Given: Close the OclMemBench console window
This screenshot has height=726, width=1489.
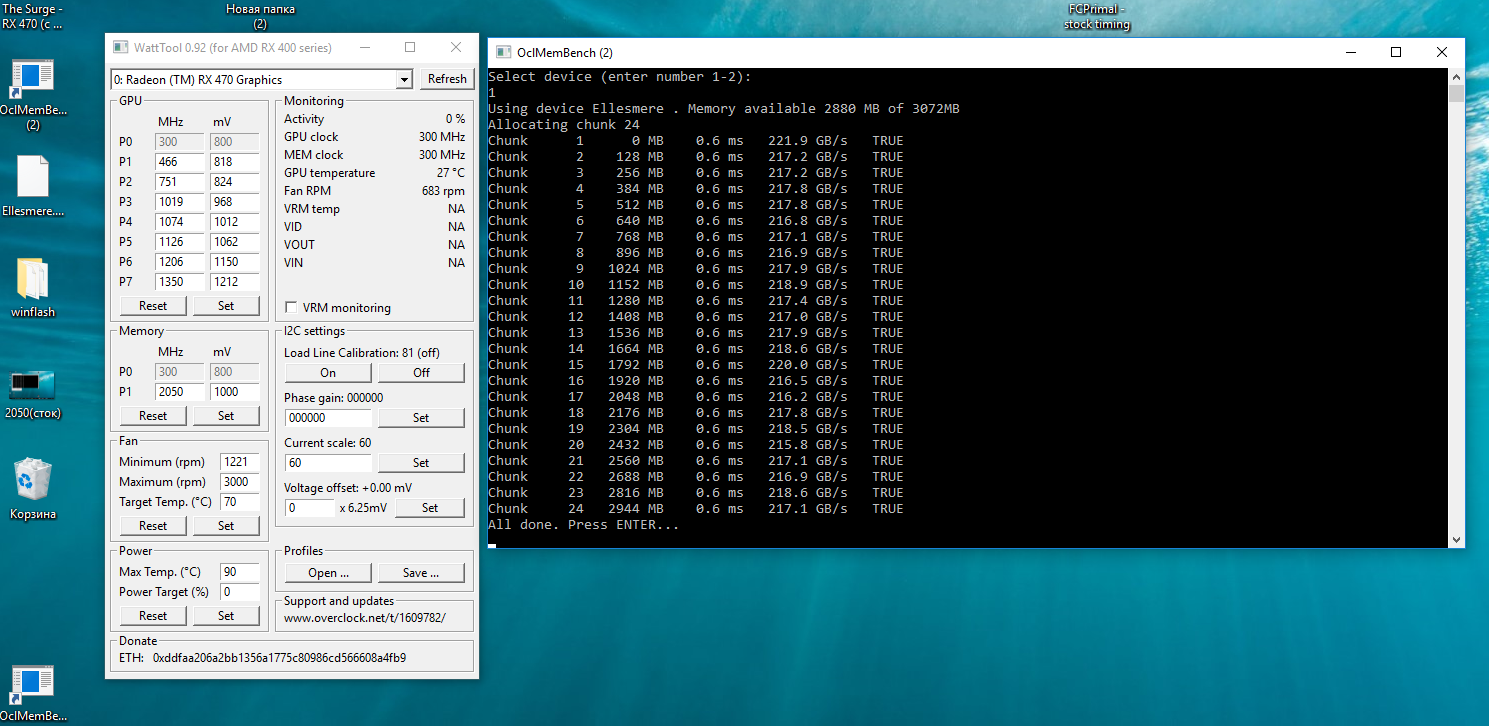Looking at the screenshot, I should (x=1442, y=52).
